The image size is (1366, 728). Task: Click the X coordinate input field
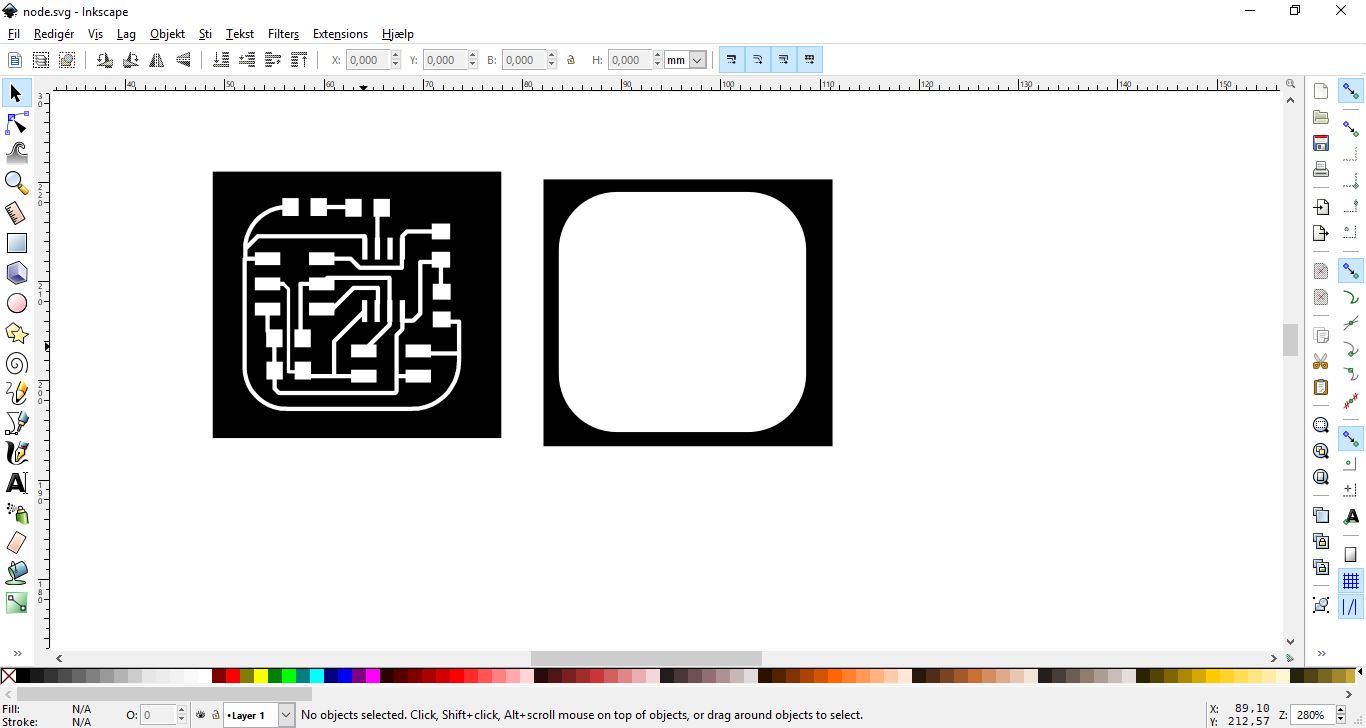(367, 60)
